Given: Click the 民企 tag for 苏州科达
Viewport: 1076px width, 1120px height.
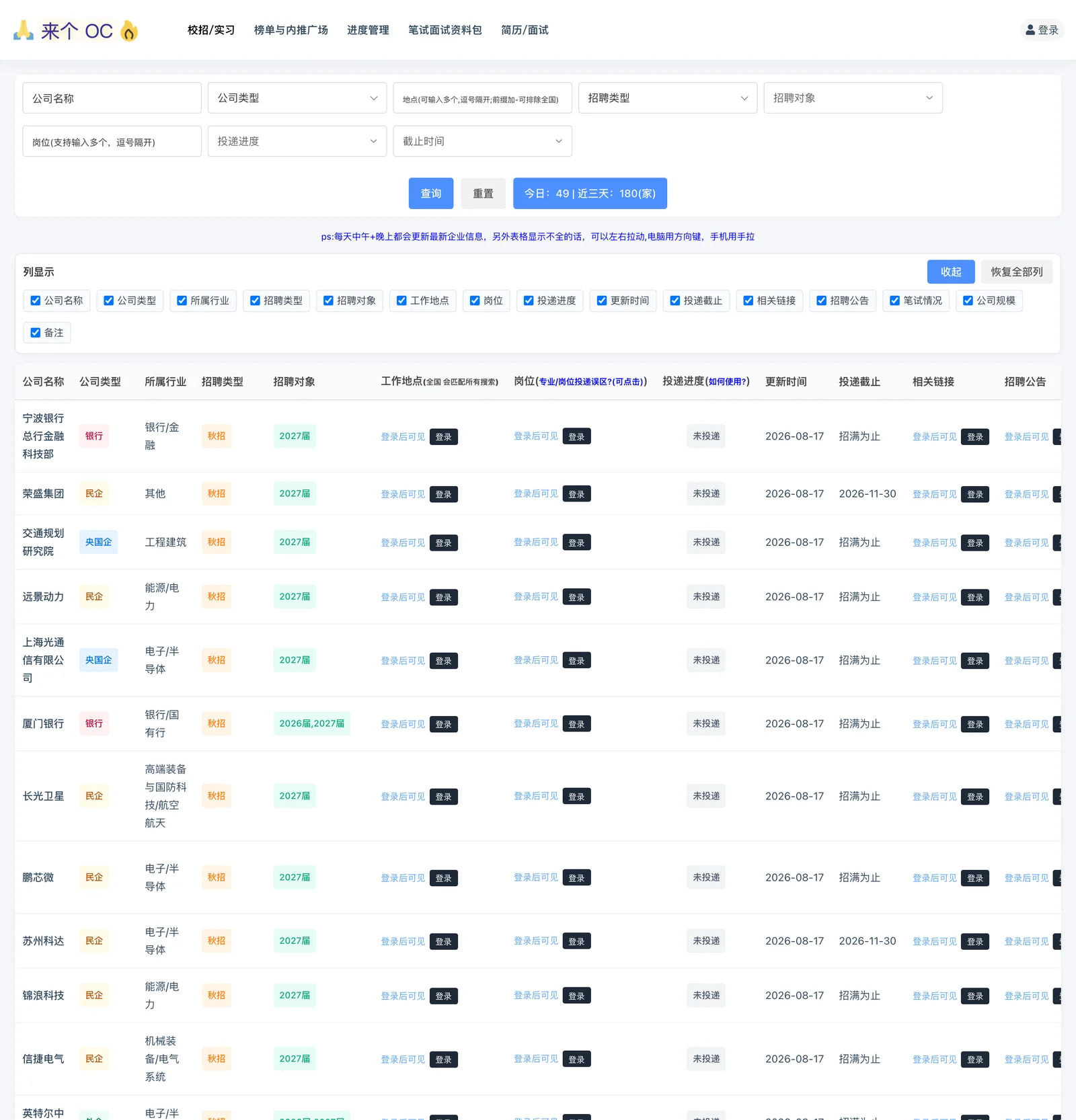Looking at the screenshot, I should [94, 941].
